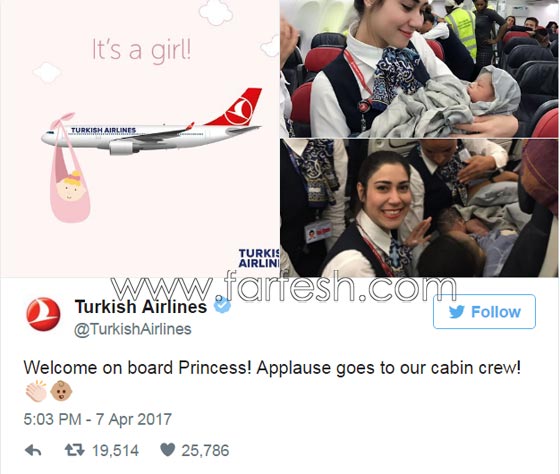
Task: Open photo of smiling attendant facing camera
Action: pos(419,208)
